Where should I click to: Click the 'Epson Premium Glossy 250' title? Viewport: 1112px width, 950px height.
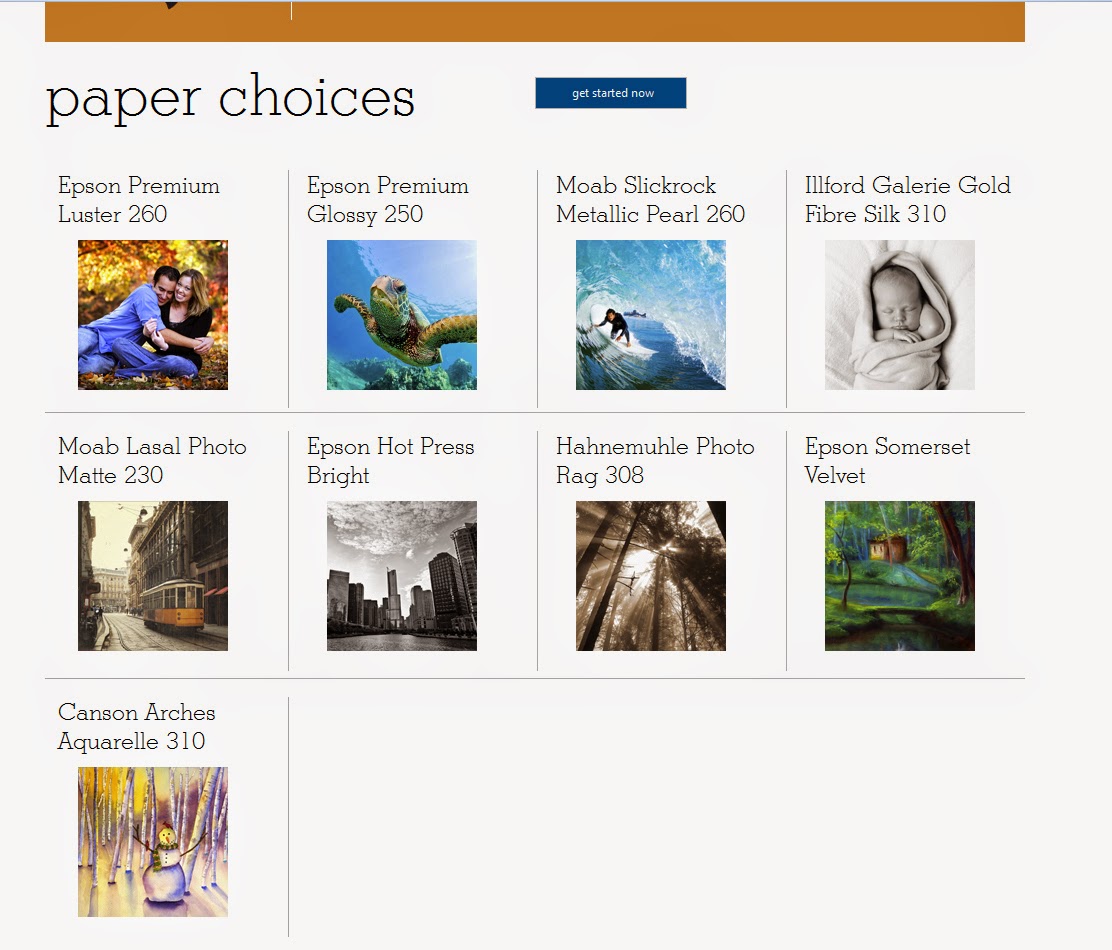coord(388,200)
